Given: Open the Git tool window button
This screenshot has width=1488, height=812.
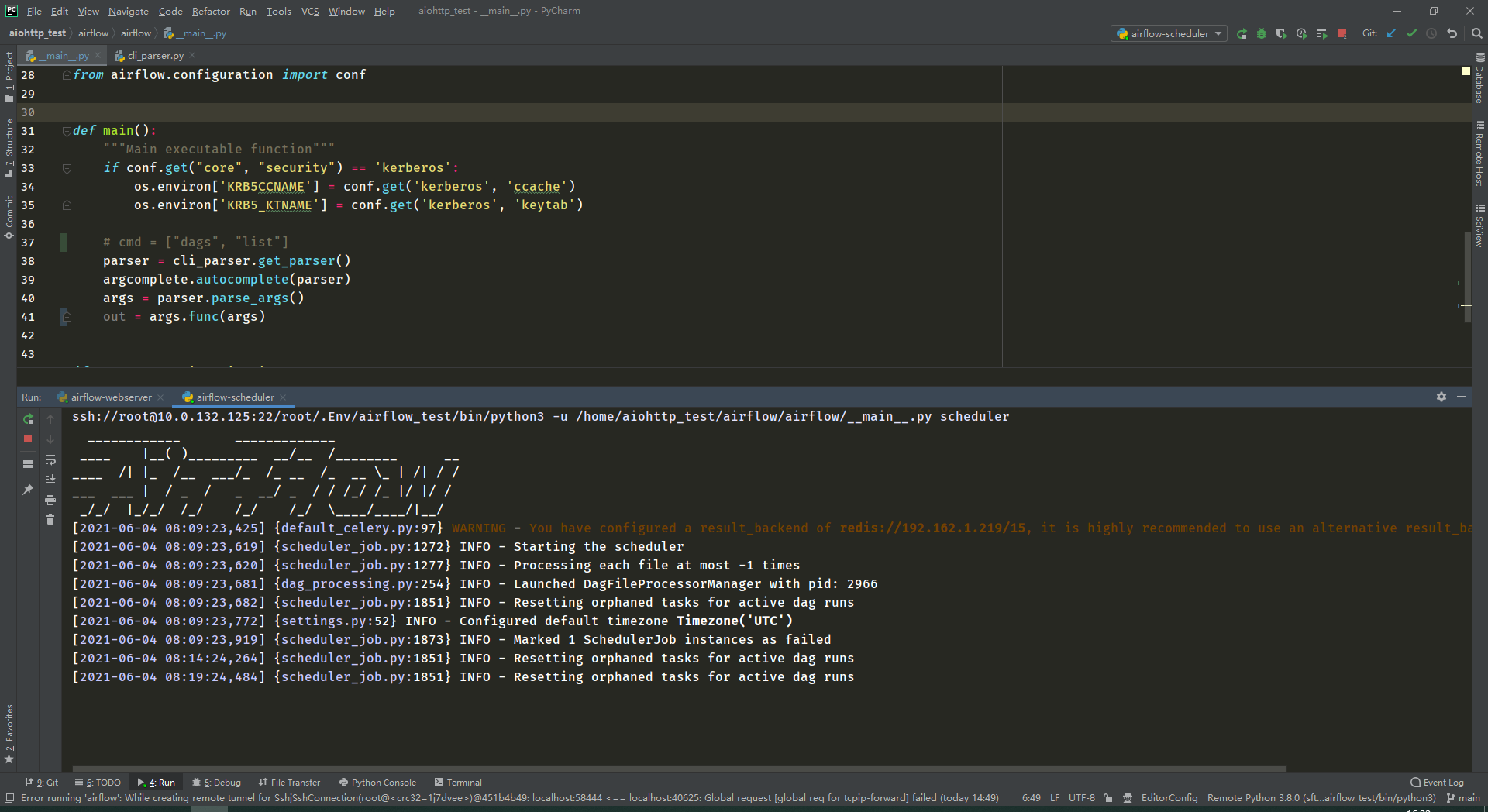Looking at the screenshot, I should tap(41, 783).
